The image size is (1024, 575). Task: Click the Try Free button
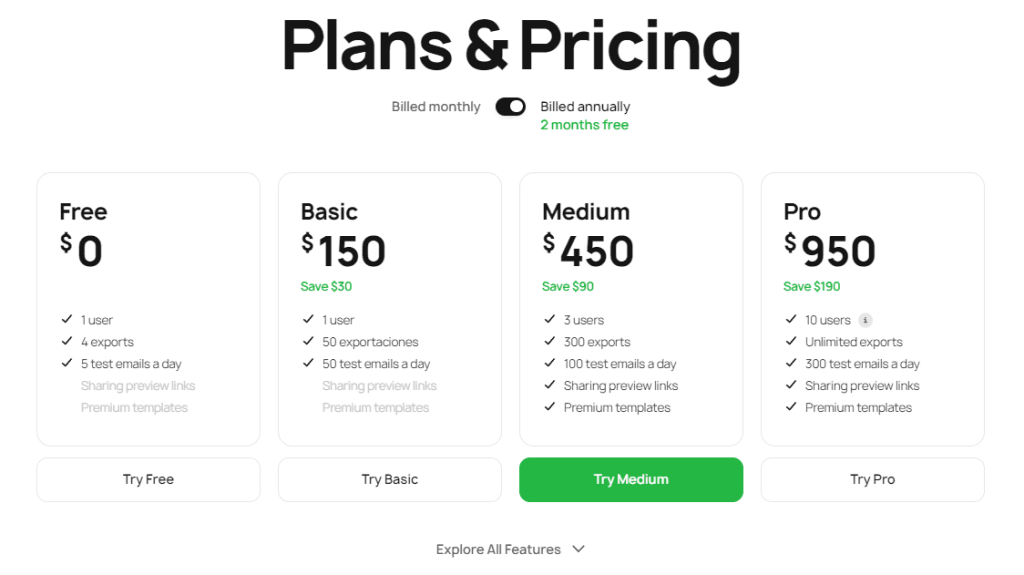click(148, 480)
